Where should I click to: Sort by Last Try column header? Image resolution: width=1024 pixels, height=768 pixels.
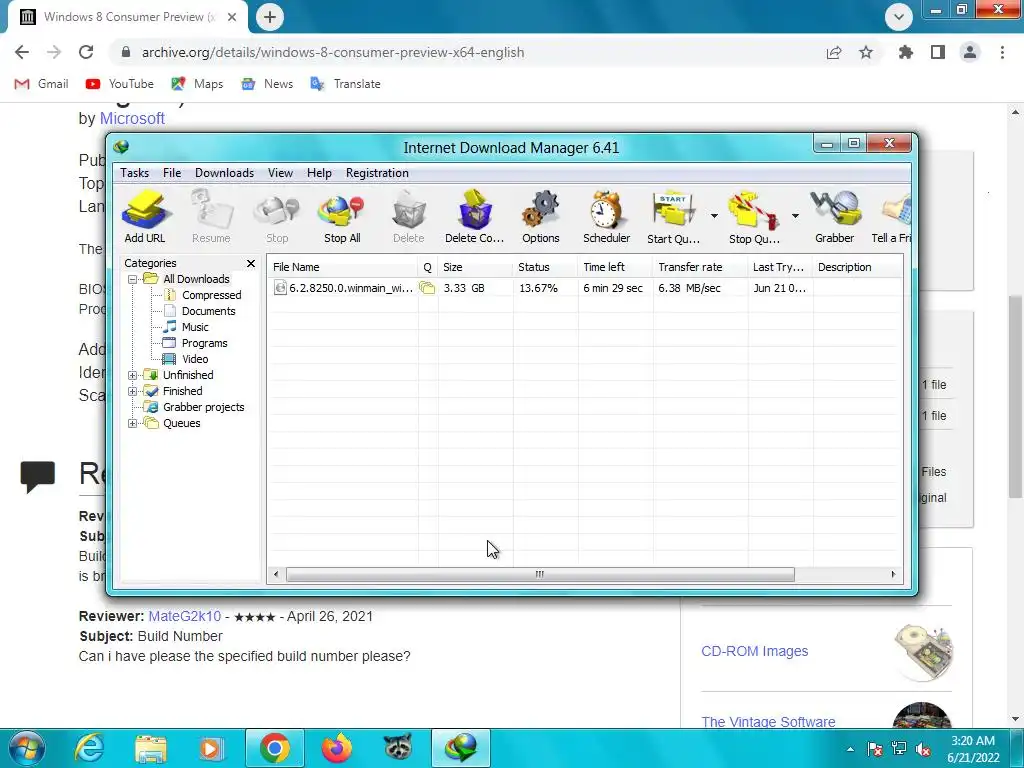pos(780,267)
